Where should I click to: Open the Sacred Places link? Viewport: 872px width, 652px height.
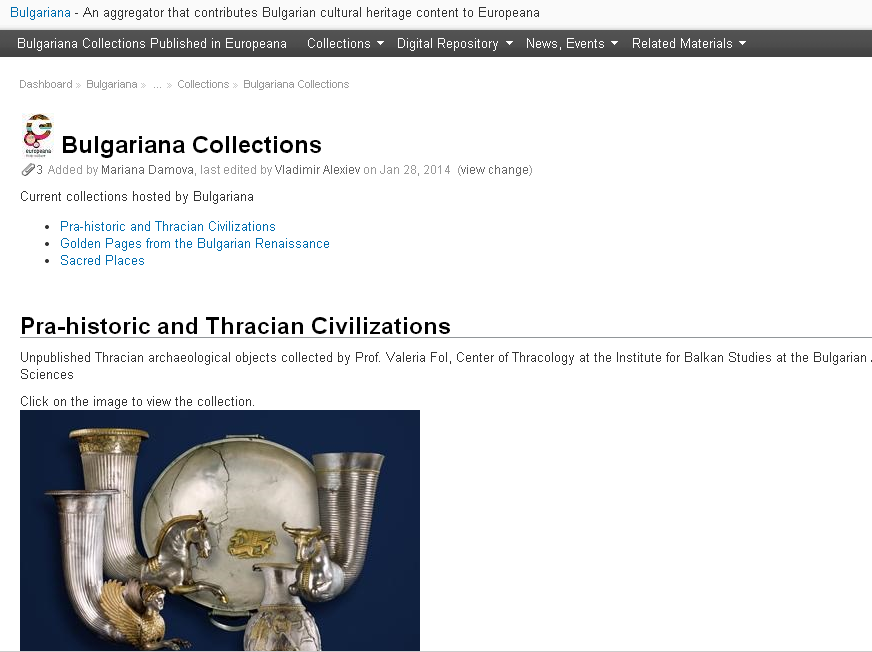102,260
